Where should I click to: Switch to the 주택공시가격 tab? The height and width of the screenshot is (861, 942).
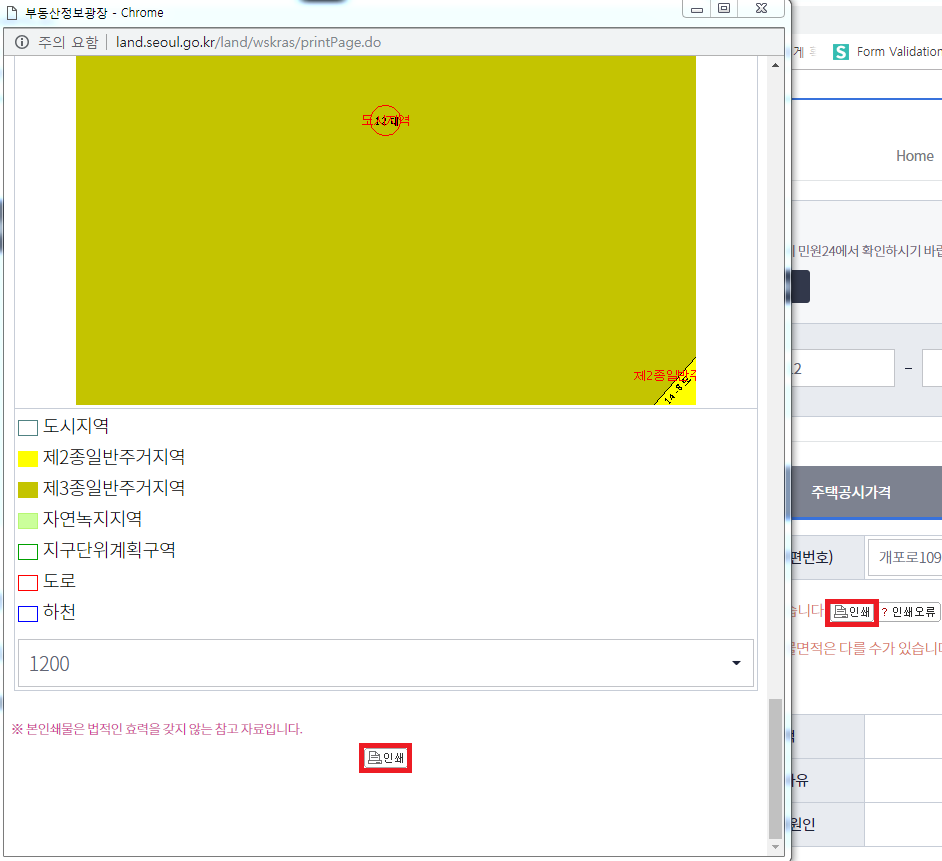851,492
